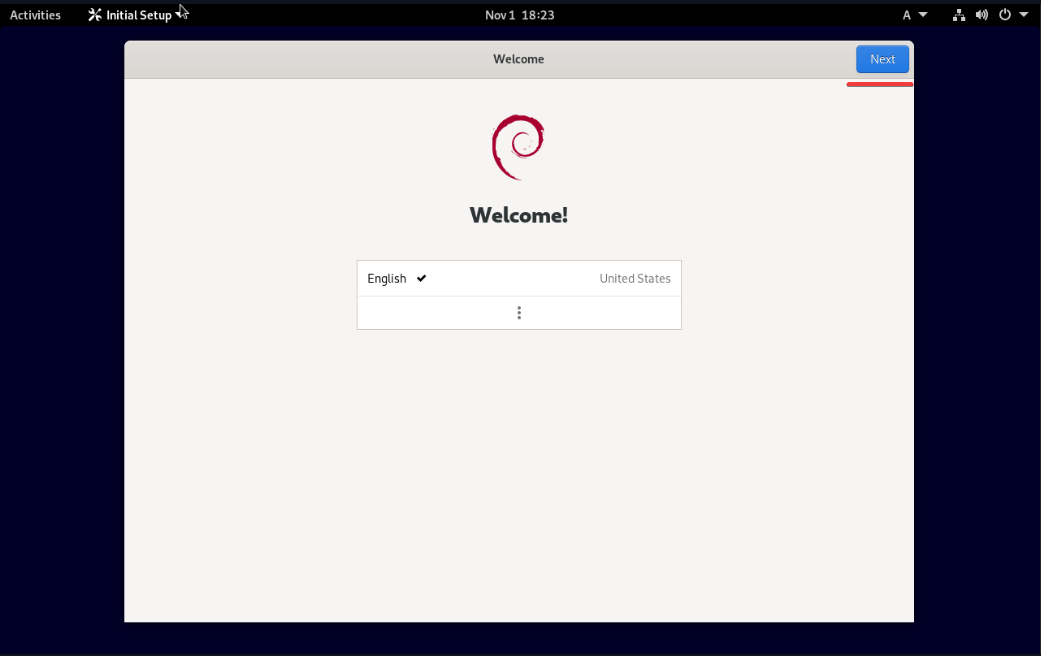Click the red underline below Next
Viewport: 1041px width, 656px height.
(879, 85)
